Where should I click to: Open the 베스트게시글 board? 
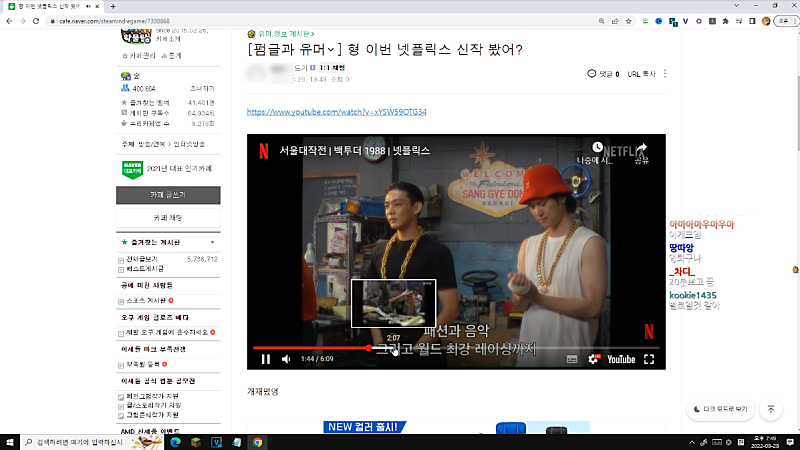145,269
